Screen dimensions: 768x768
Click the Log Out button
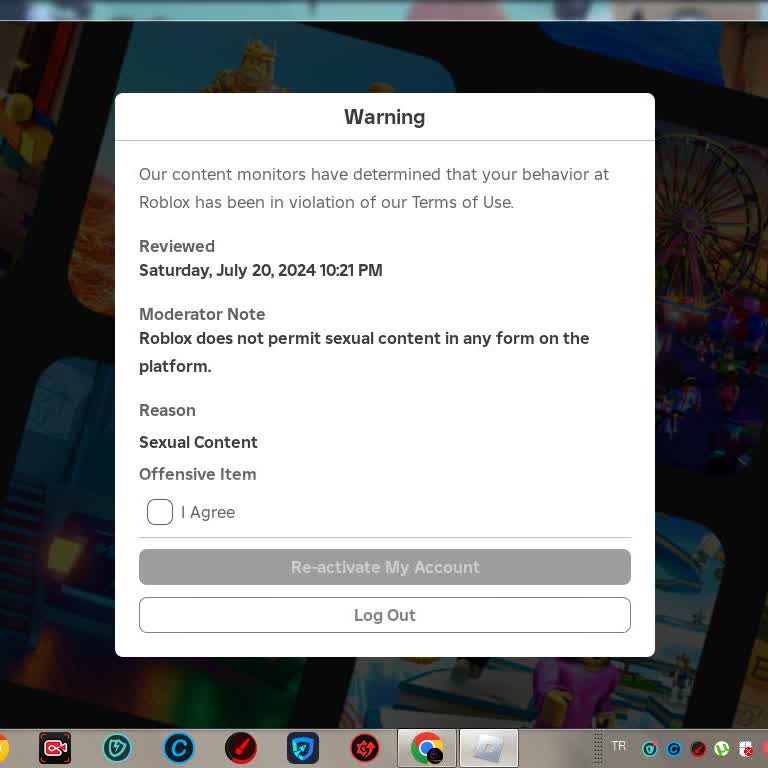point(384,615)
